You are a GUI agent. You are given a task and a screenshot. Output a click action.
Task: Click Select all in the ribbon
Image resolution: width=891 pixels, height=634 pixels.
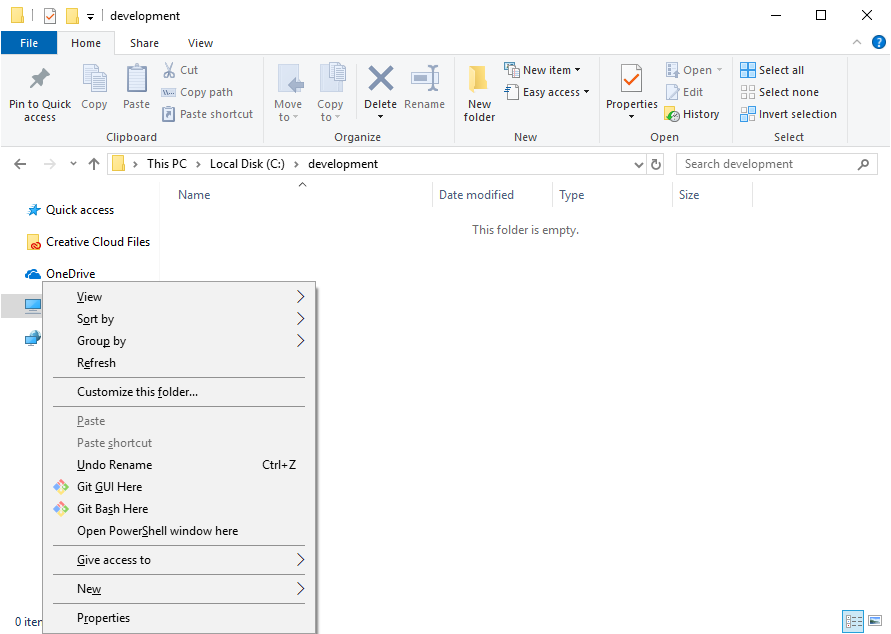tap(772, 70)
